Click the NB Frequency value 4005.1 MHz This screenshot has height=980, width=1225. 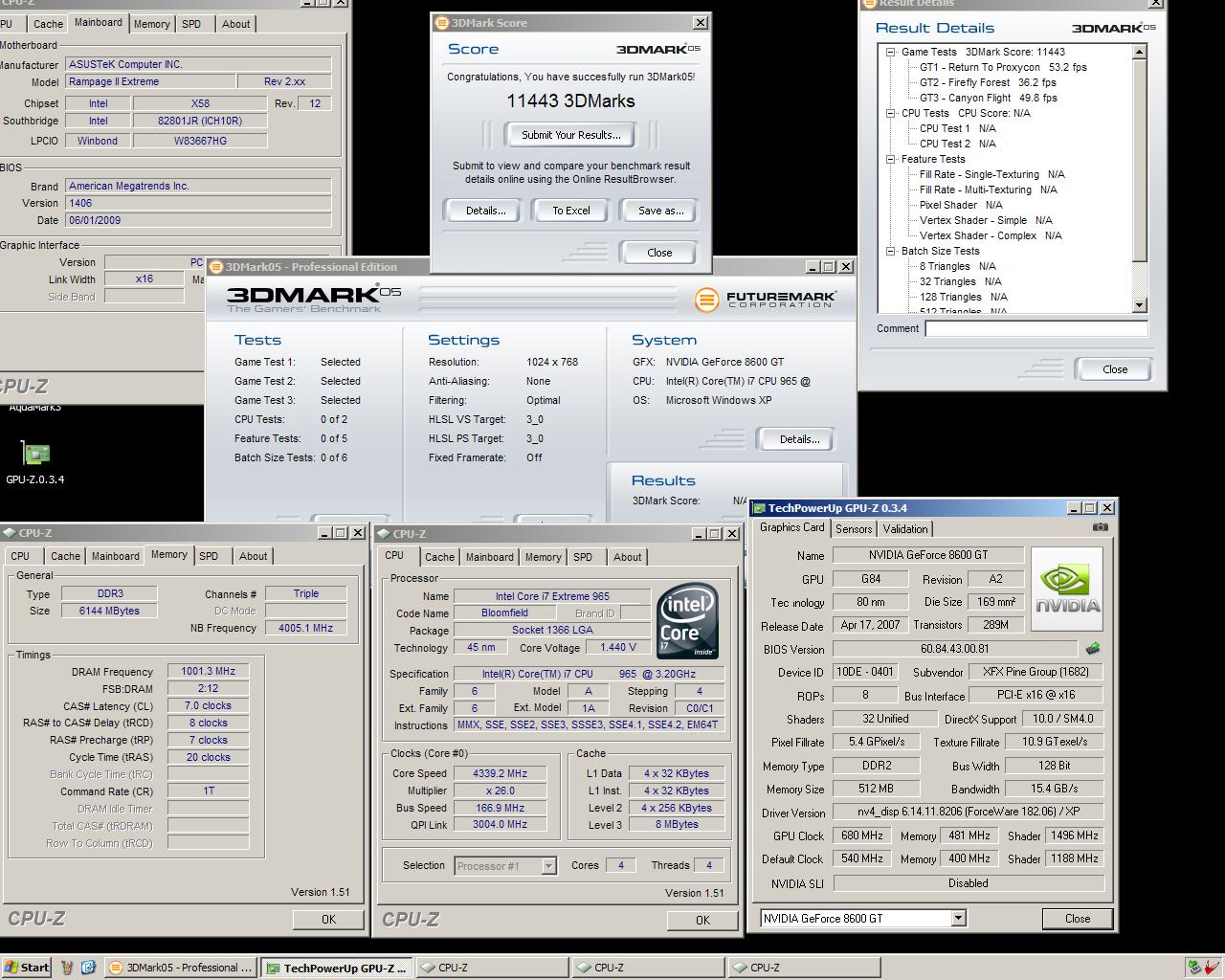pyautogui.click(x=305, y=628)
